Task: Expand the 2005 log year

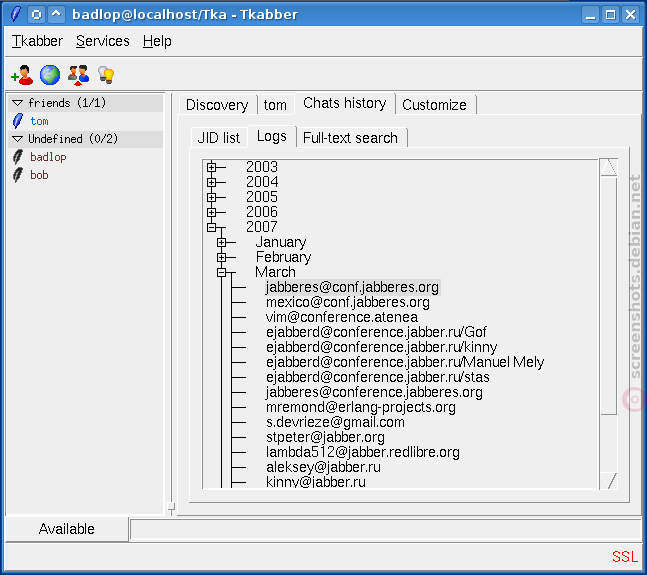Action: 212,197
